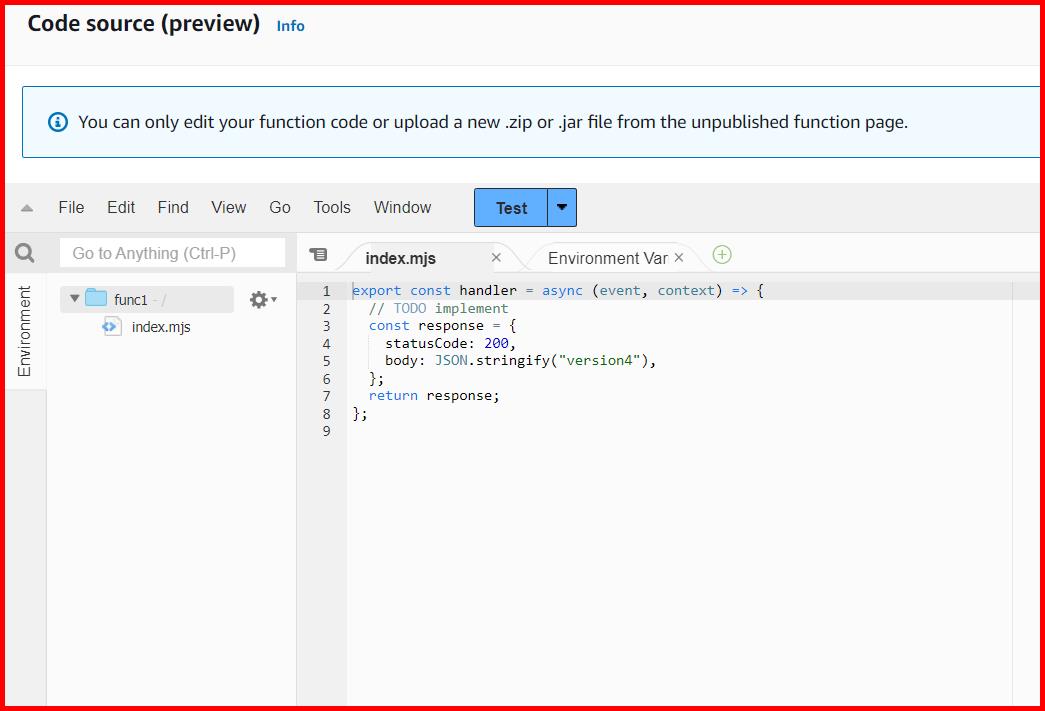Image resolution: width=1045 pixels, height=711 pixels.
Task: Close the index.mjs tab
Action: [x=496, y=257]
